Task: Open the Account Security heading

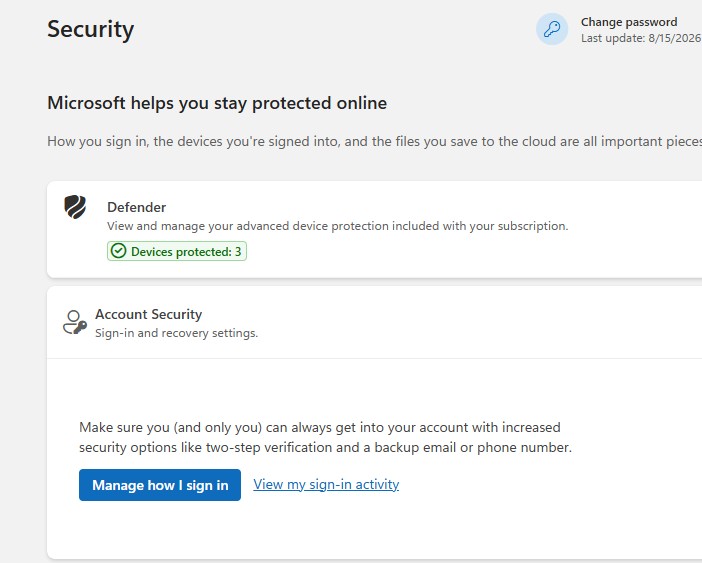Action: [x=149, y=314]
